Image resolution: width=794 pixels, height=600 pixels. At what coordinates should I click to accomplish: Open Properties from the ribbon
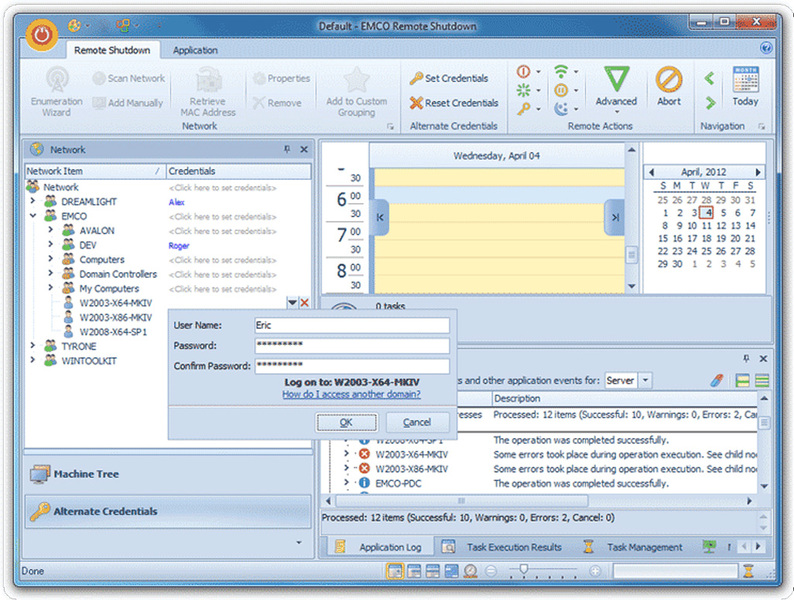click(282, 78)
